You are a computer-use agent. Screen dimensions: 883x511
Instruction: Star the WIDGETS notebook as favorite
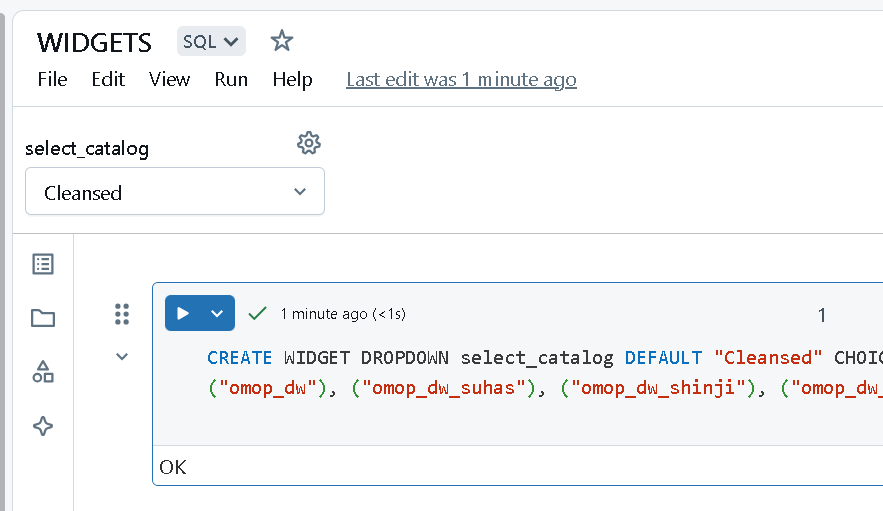coord(282,41)
